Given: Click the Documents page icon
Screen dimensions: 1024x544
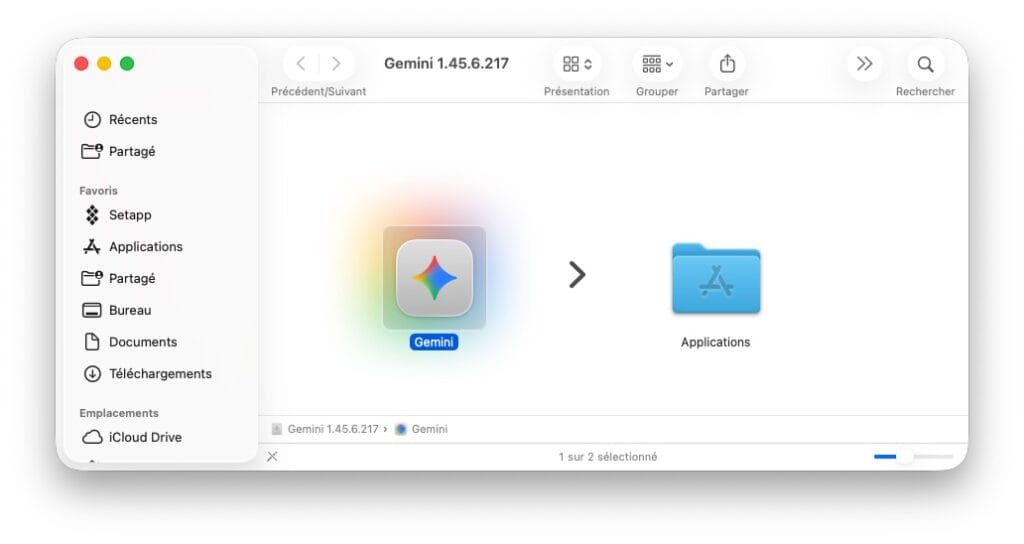Looking at the screenshot, I should pyautogui.click(x=92, y=342).
